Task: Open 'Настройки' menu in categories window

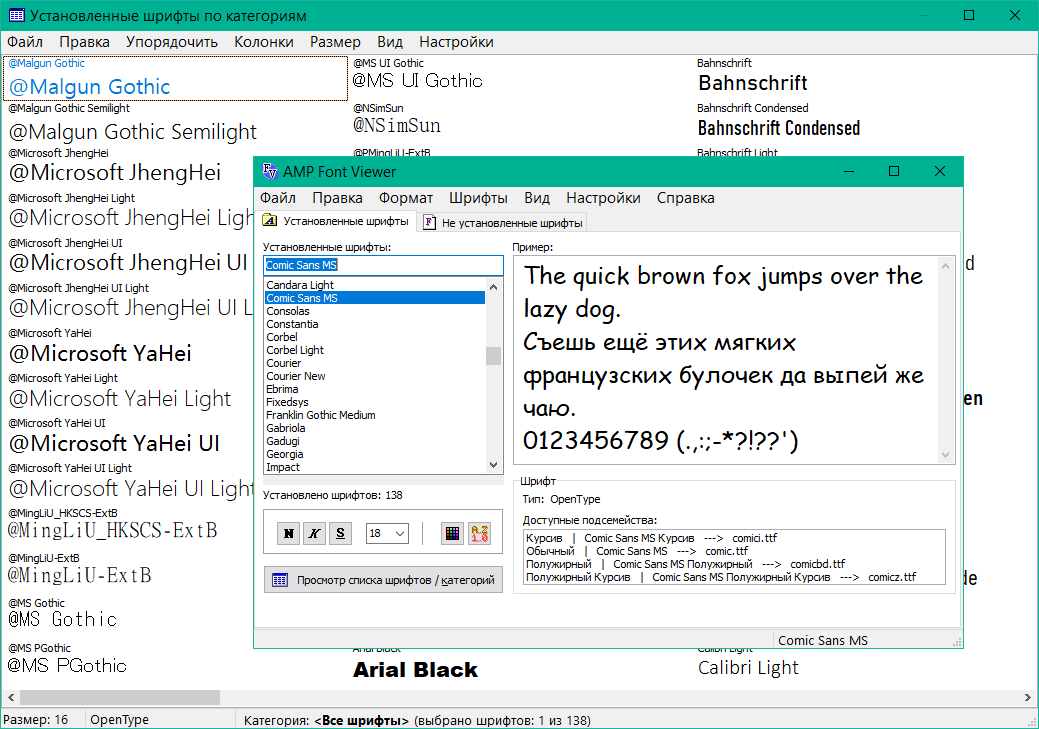Action: [x=456, y=42]
